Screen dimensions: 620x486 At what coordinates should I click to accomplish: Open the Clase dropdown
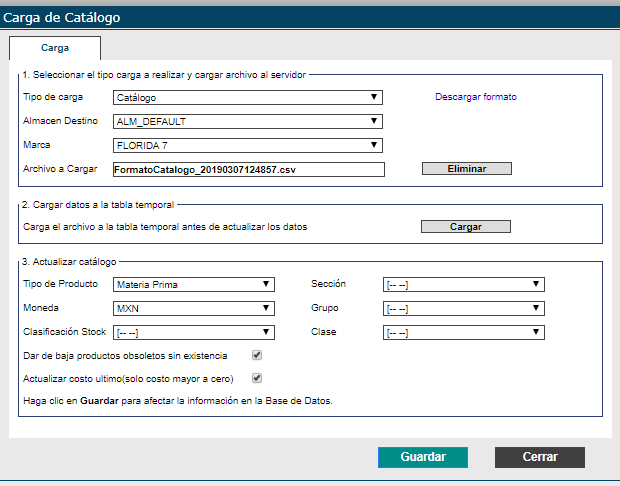463,333
